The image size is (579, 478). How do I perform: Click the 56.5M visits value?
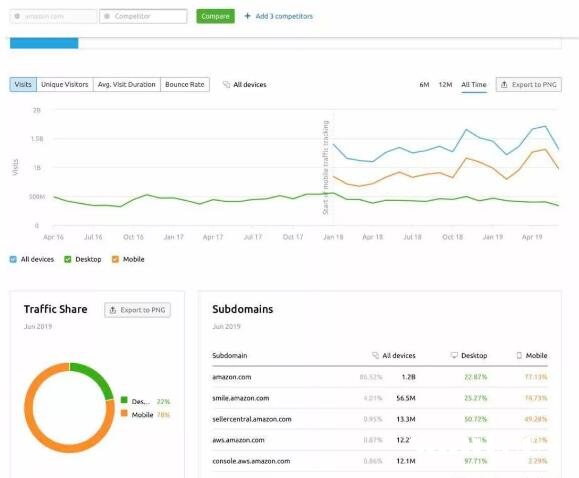click(406, 398)
